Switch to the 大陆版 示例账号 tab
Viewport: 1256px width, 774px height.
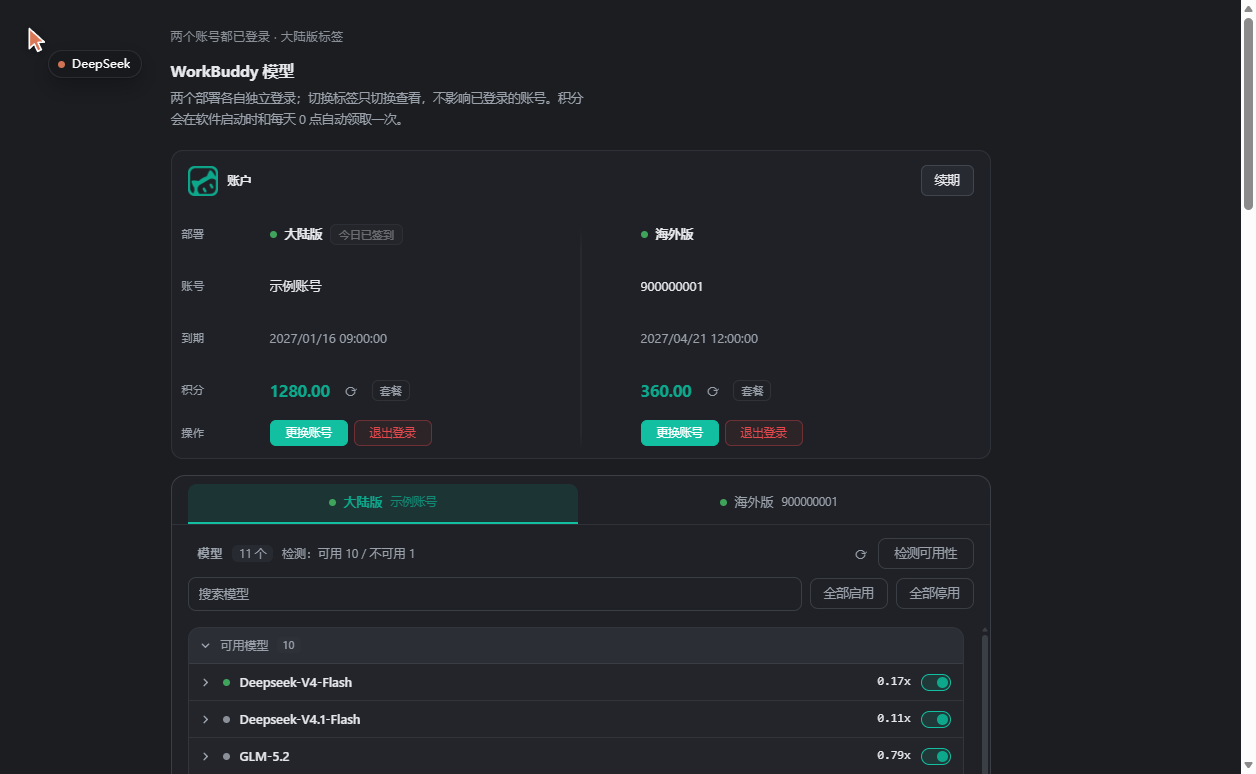(x=383, y=503)
